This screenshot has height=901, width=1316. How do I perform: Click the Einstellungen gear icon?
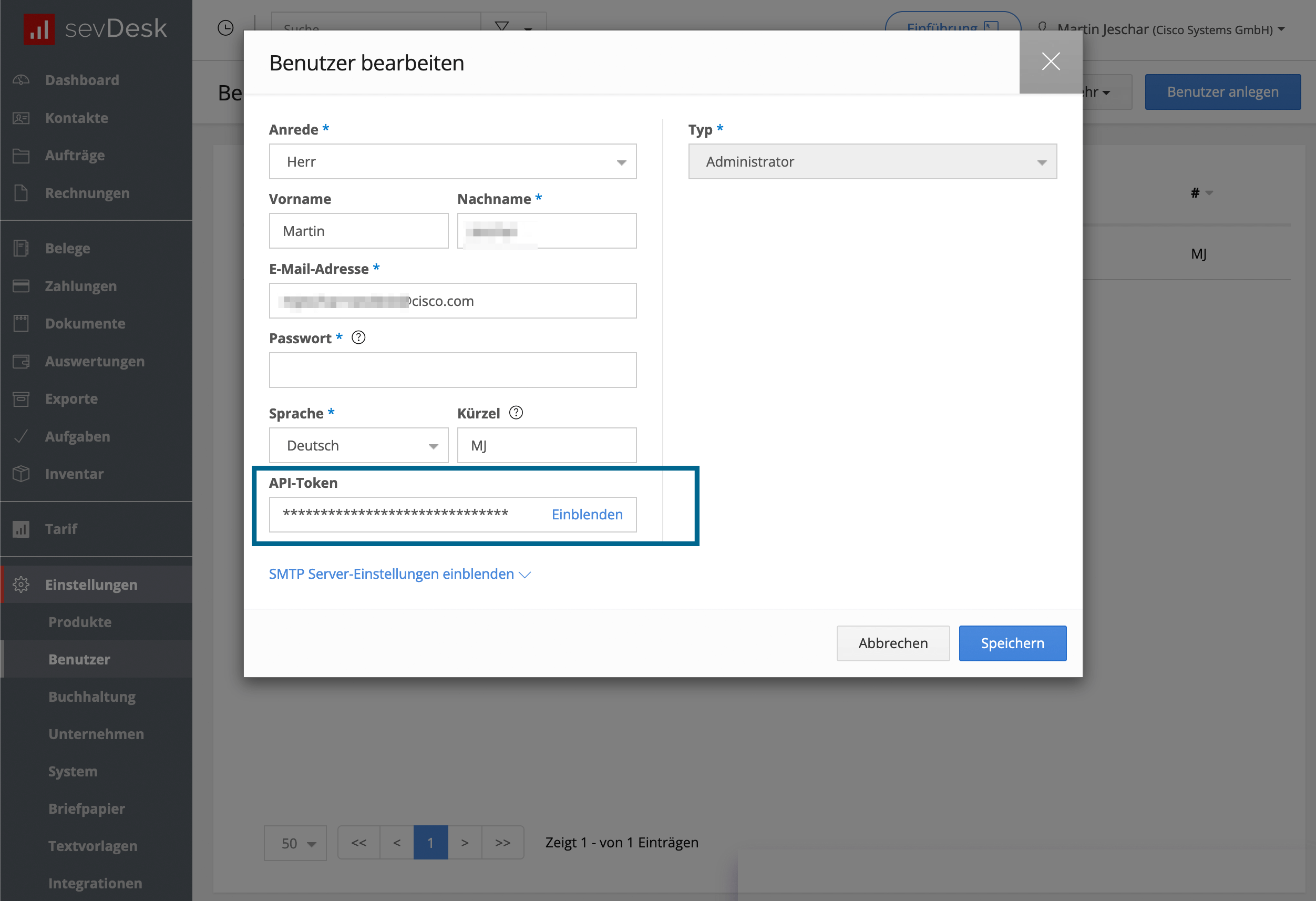pyautogui.click(x=21, y=585)
